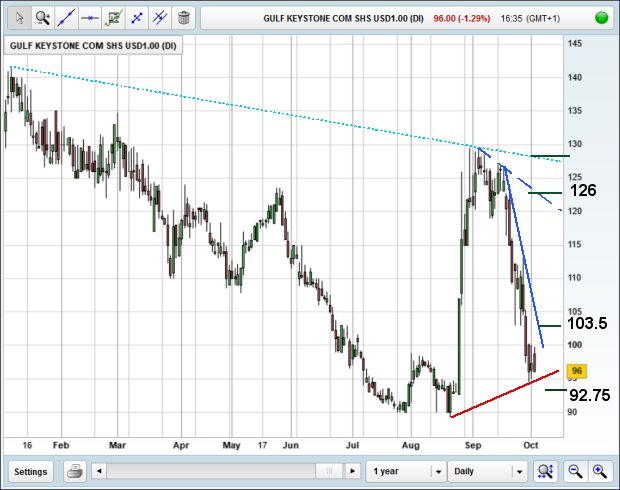Select the parallel channel lines tool
Screen dimensions: 620x490
(x=160, y=18)
